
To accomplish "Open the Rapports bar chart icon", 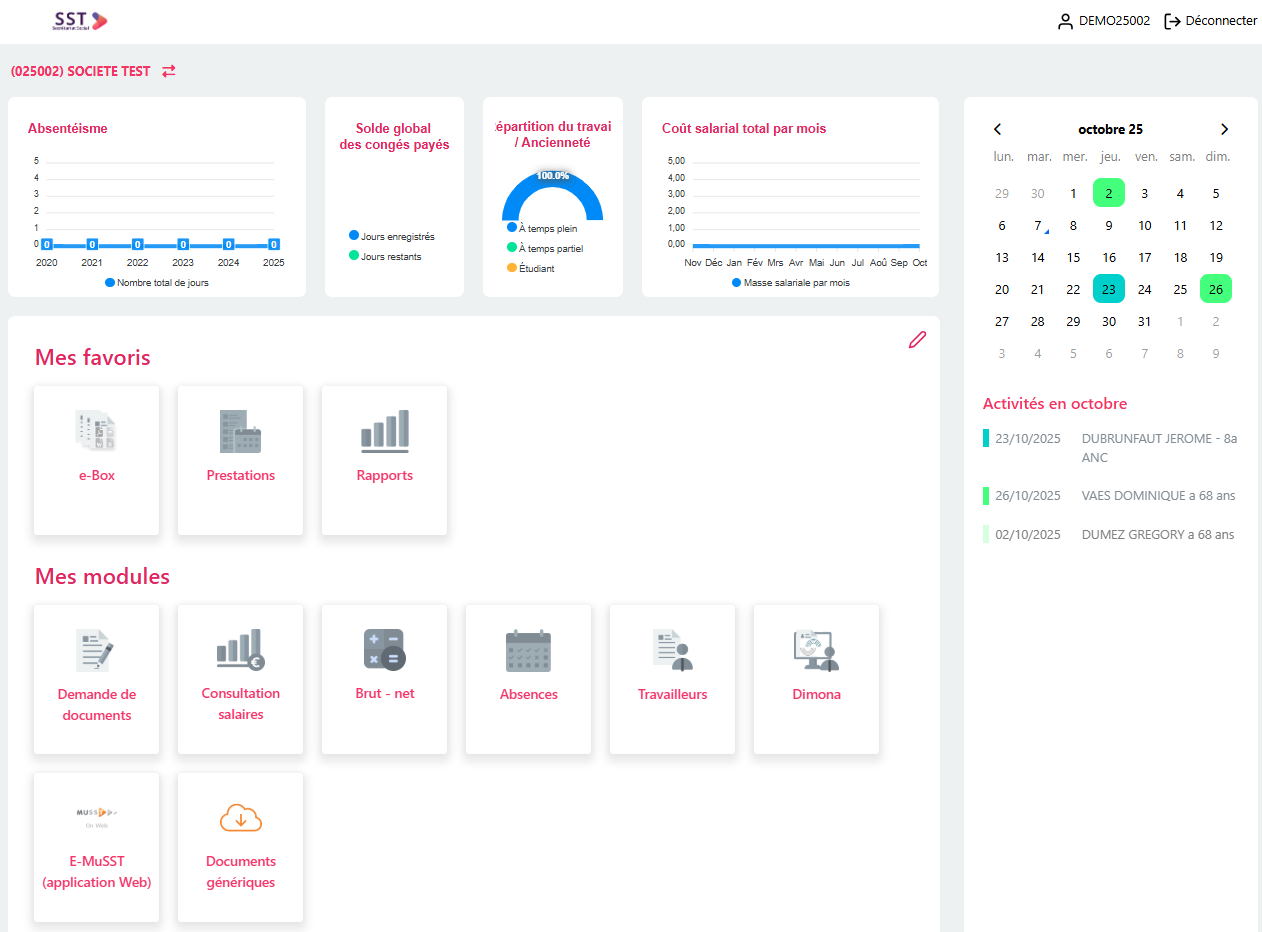I will [x=384, y=431].
